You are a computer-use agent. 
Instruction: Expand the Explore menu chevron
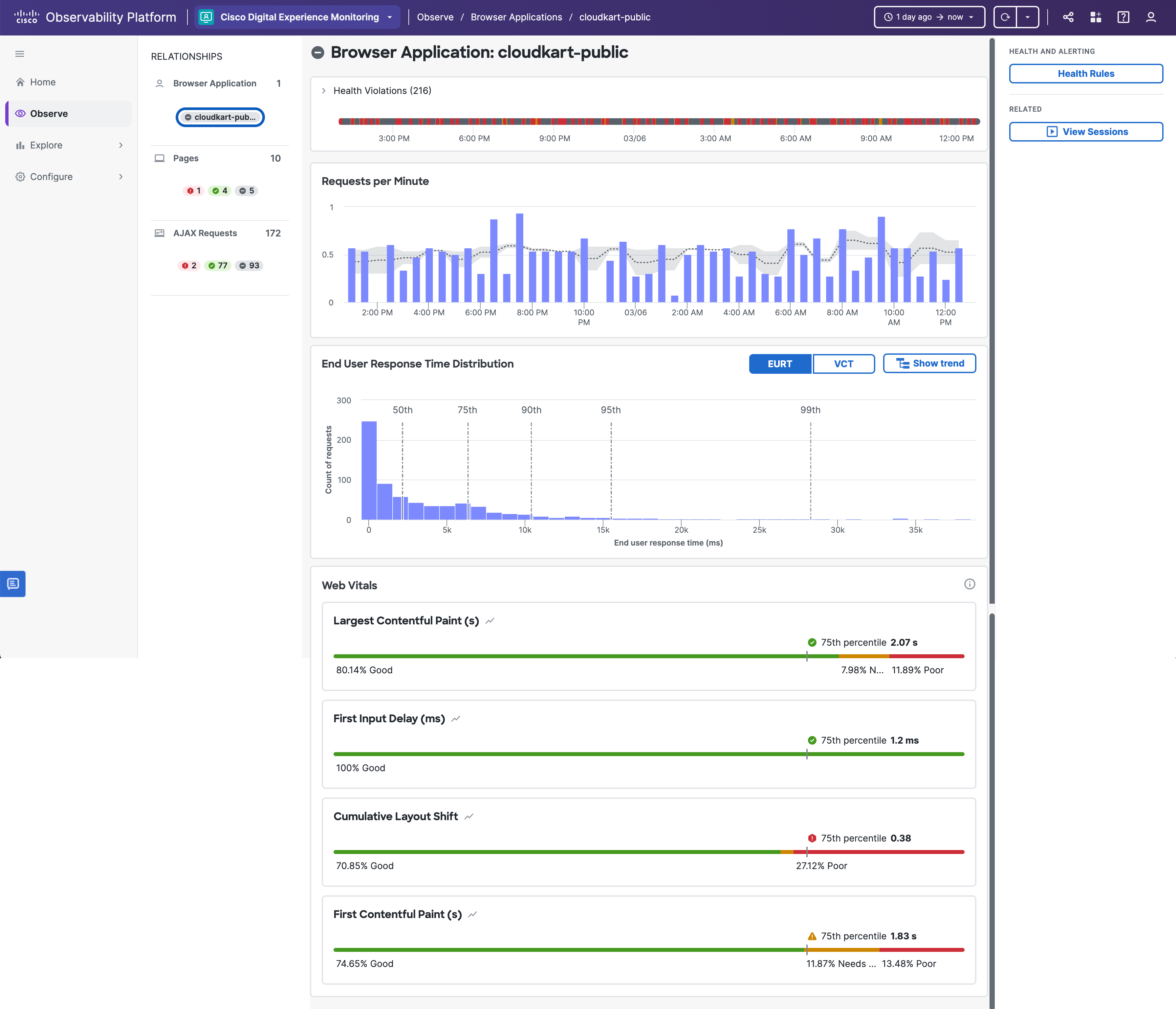tap(121, 146)
